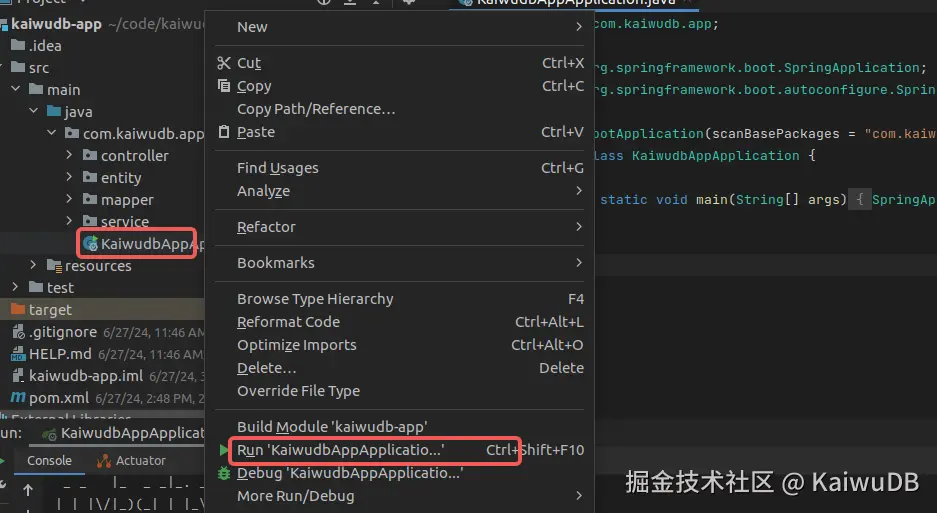Expand the entity package chevron
Viewport: 937px width, 513px height.
pyautogui.click(x=69, y=177)
